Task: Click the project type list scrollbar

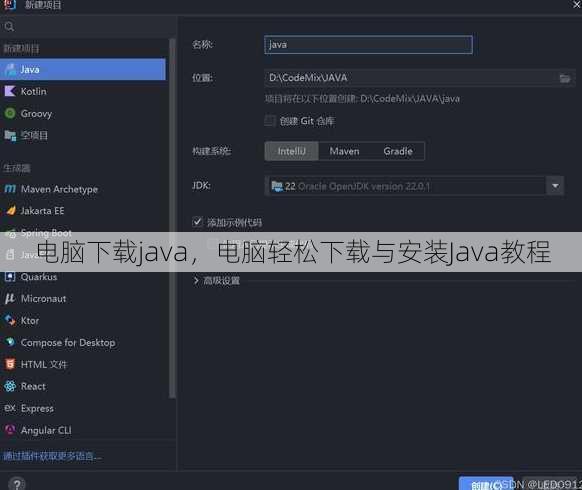Action: 172,218
